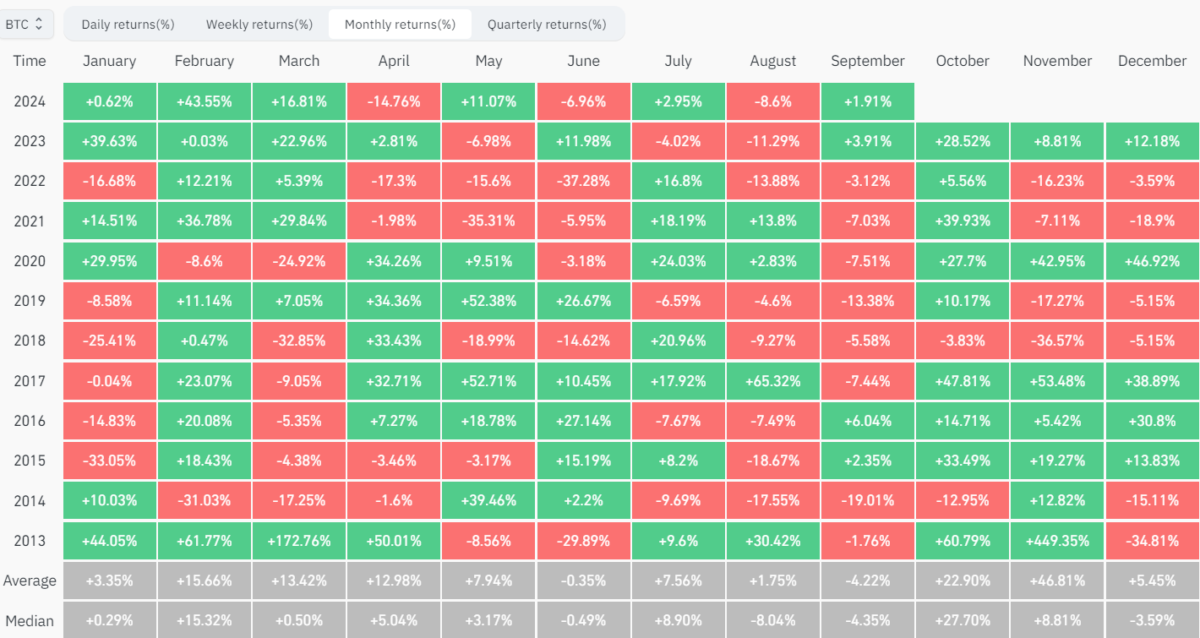
Task: Open the Quarterly returns(%) tab
Action: click(546, 24)
